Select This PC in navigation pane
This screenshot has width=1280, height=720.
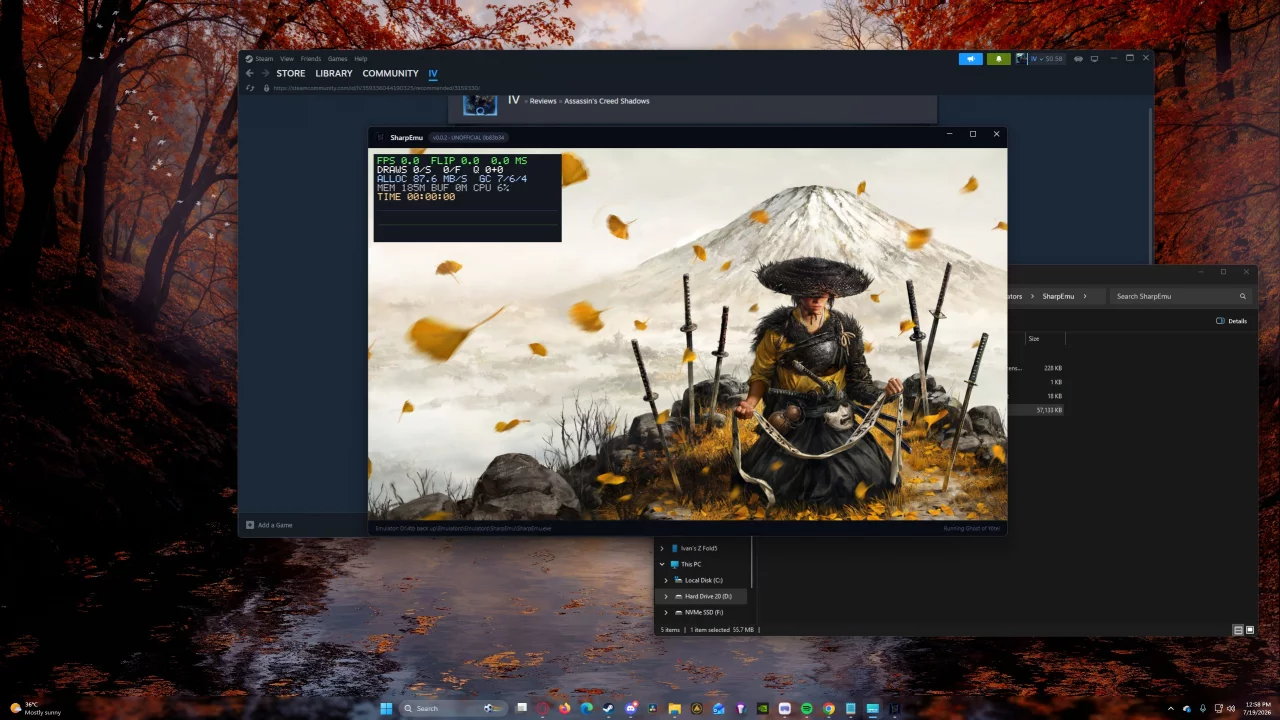[686, 564]
